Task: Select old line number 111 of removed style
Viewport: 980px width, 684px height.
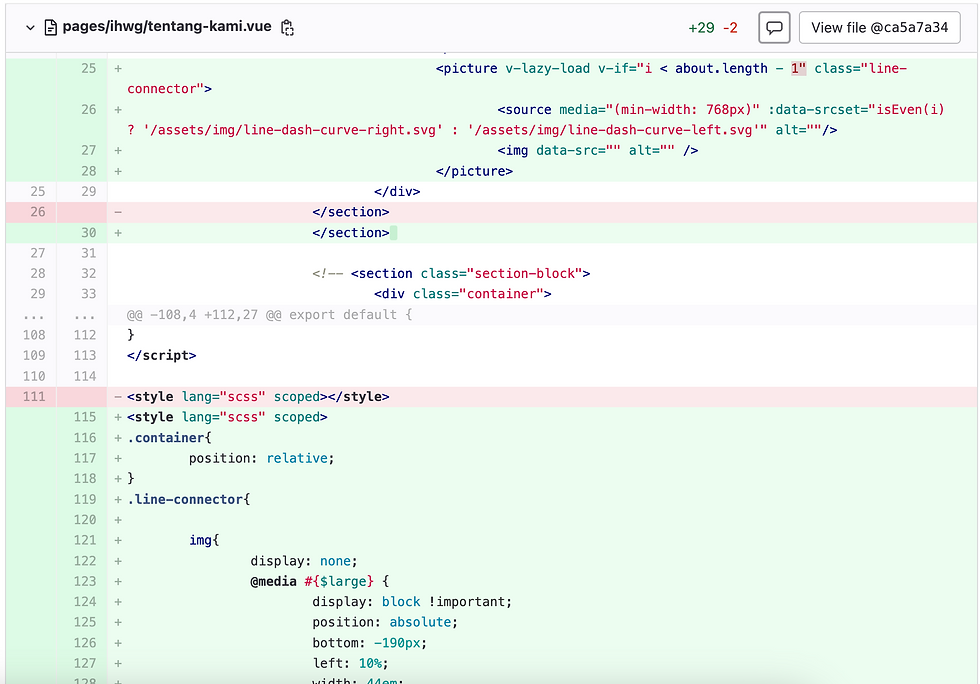Action: click(34, 396)
